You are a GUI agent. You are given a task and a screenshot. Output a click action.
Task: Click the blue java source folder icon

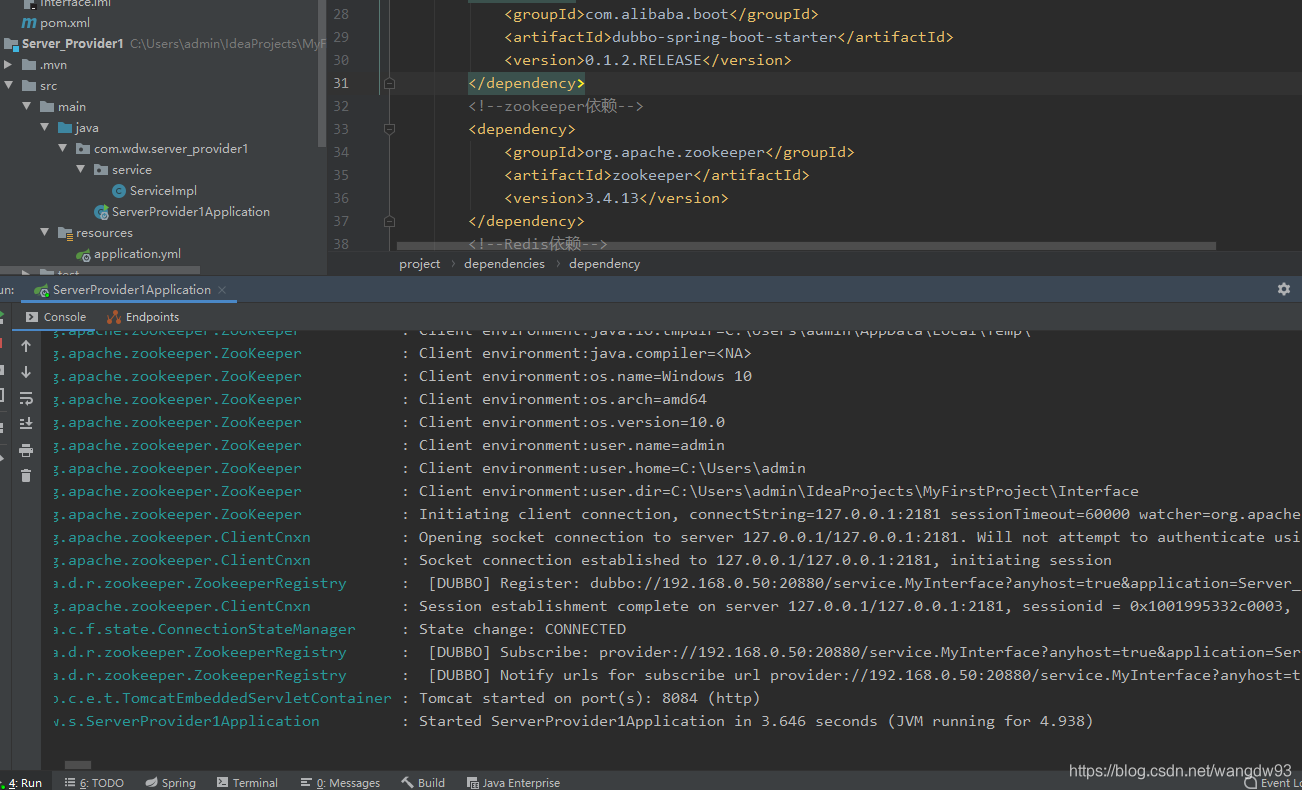pyautogui.click(x=66, y=128)
